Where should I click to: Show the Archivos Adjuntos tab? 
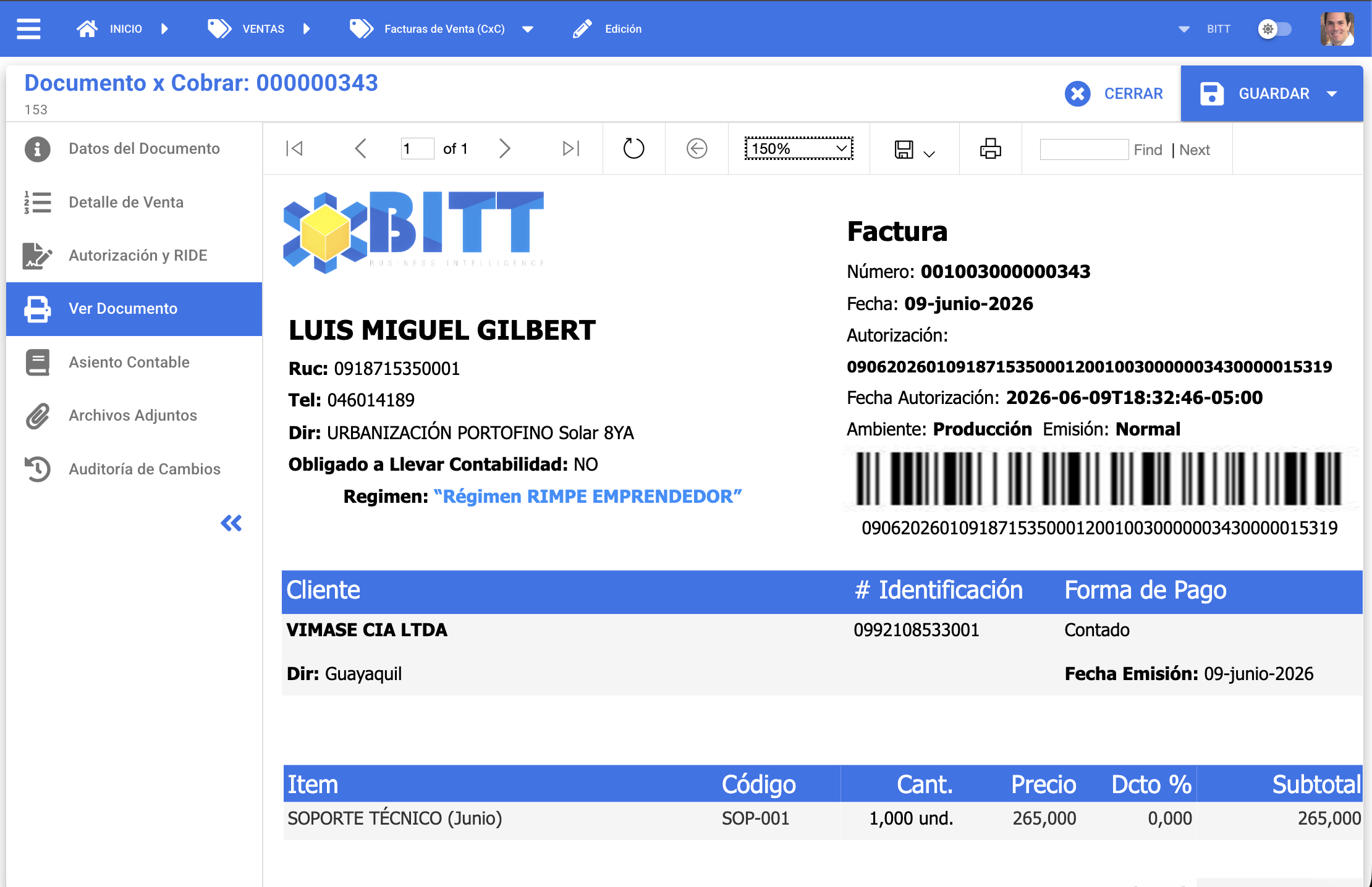pyautogui.click(x=134, y=416)
